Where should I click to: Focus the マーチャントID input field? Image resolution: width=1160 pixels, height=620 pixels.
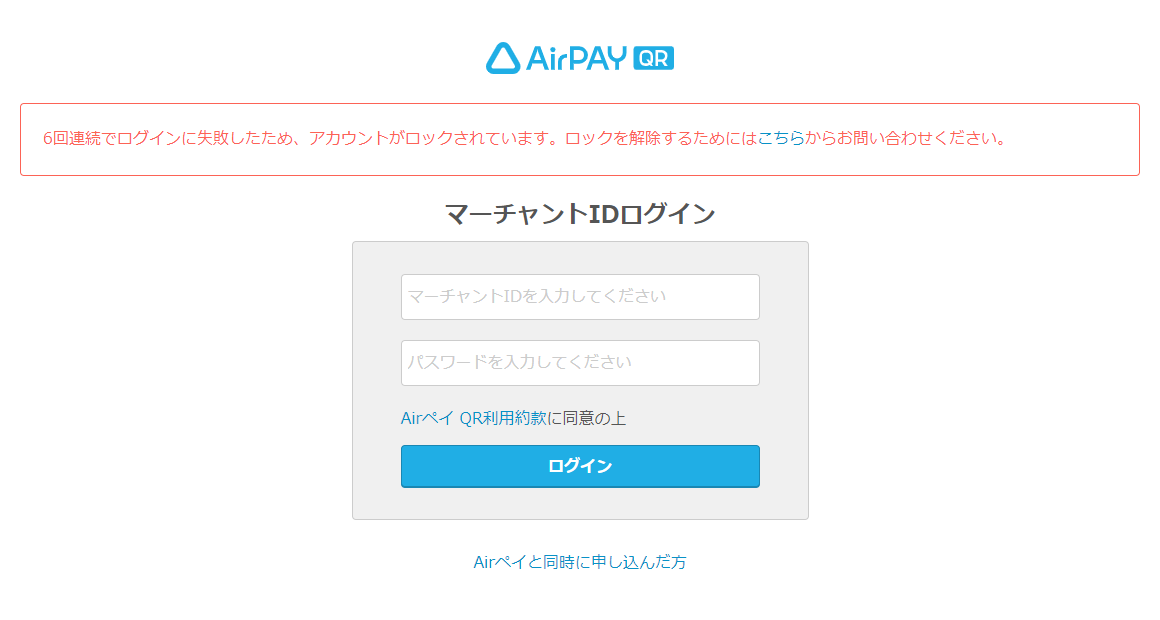[580, 297]
